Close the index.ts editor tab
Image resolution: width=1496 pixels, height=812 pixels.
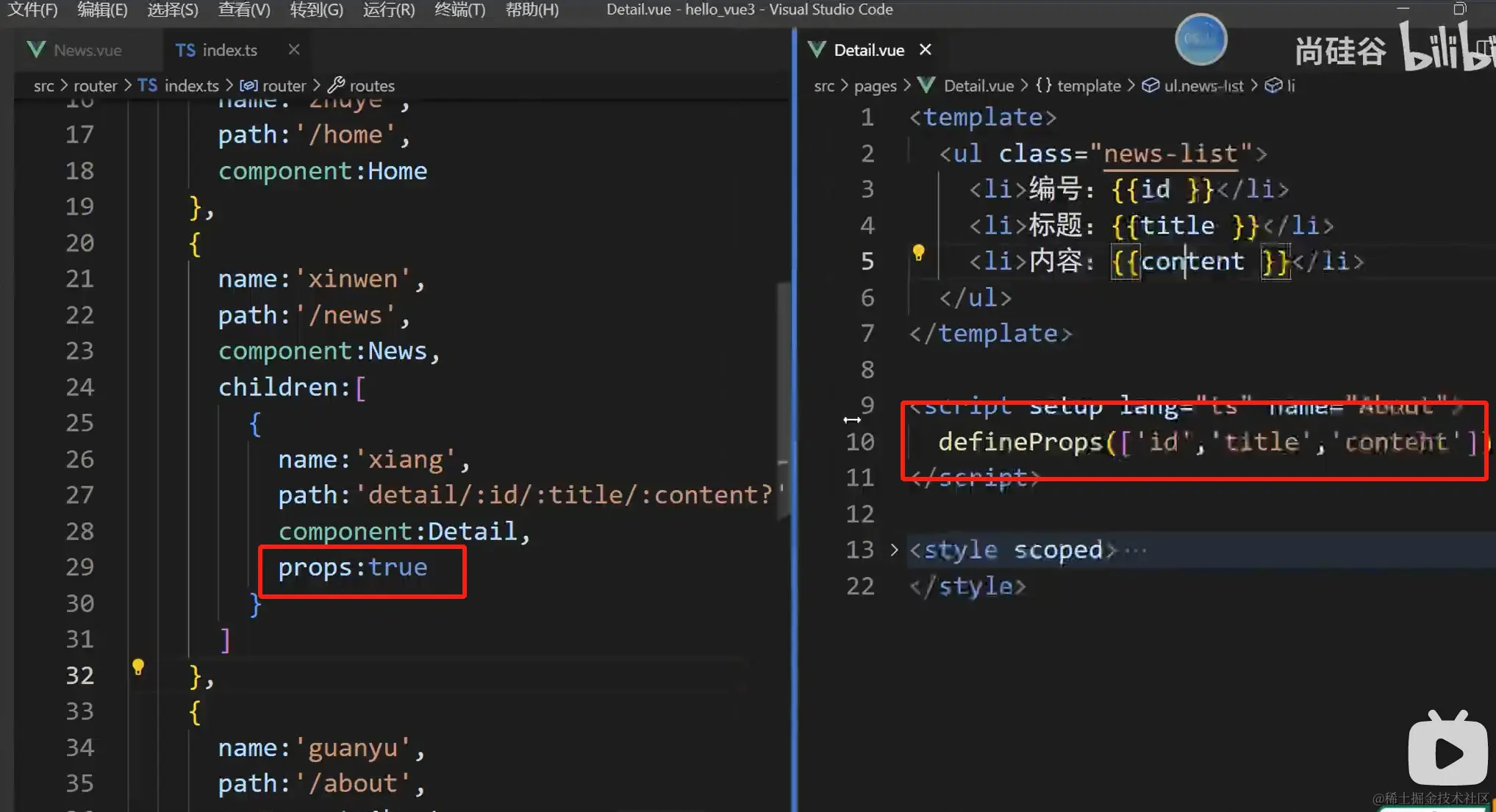pos(294,49)
